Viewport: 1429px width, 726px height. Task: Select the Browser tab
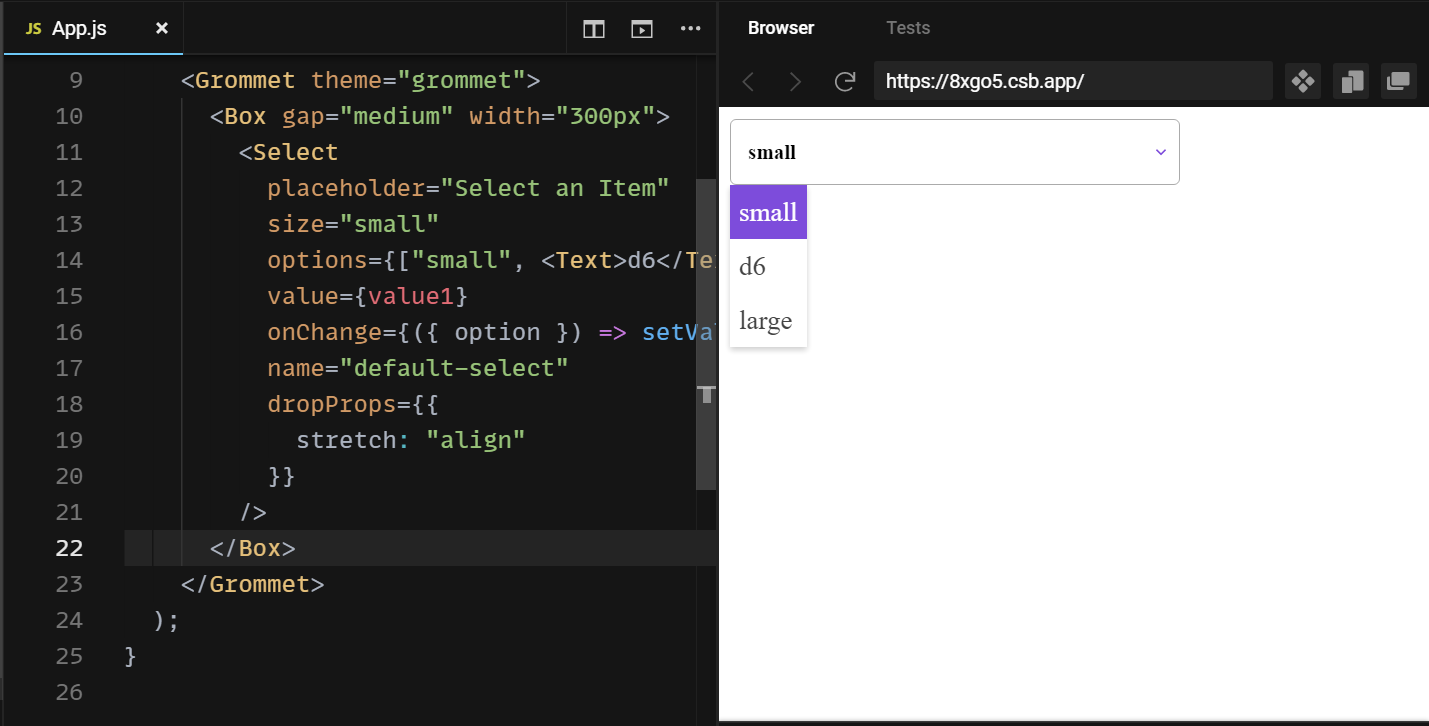click(781, 27)
